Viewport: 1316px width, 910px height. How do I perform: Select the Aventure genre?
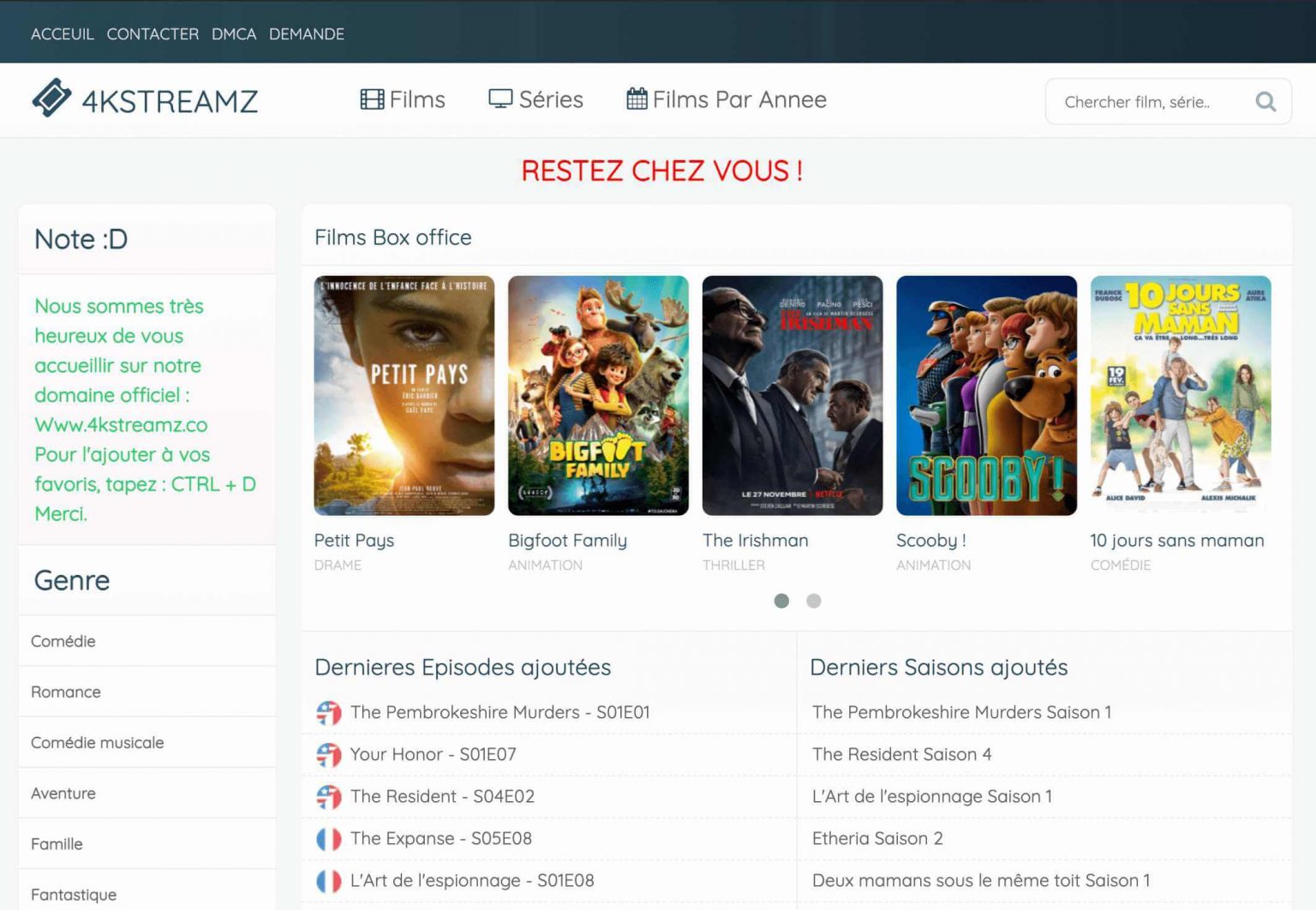click(x=63, y=793)
